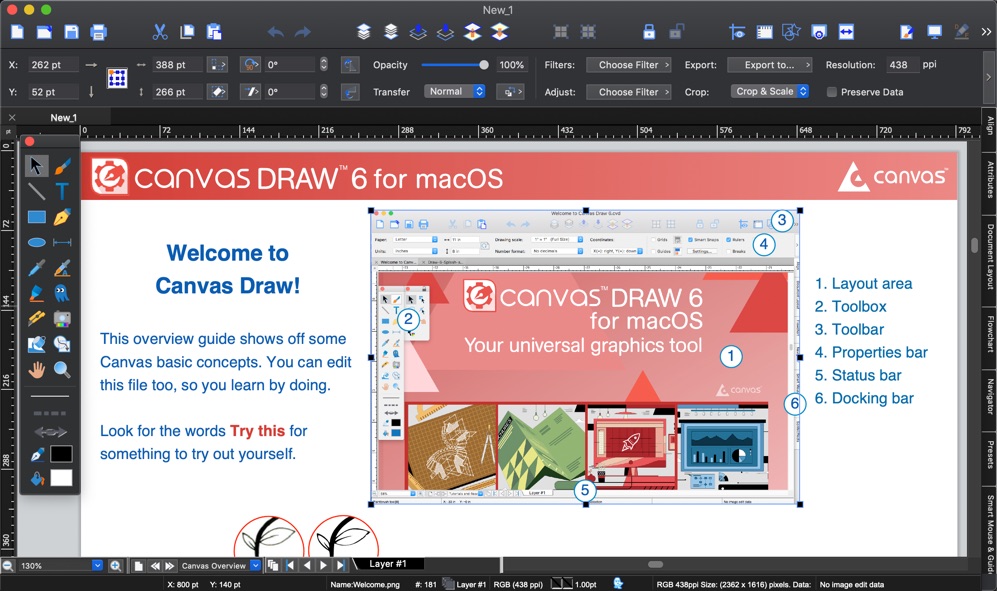Image resolution: width=997 pixels, height=591 pixels.
Task: Select the Selection arrow tool
Action: (36, 166)
